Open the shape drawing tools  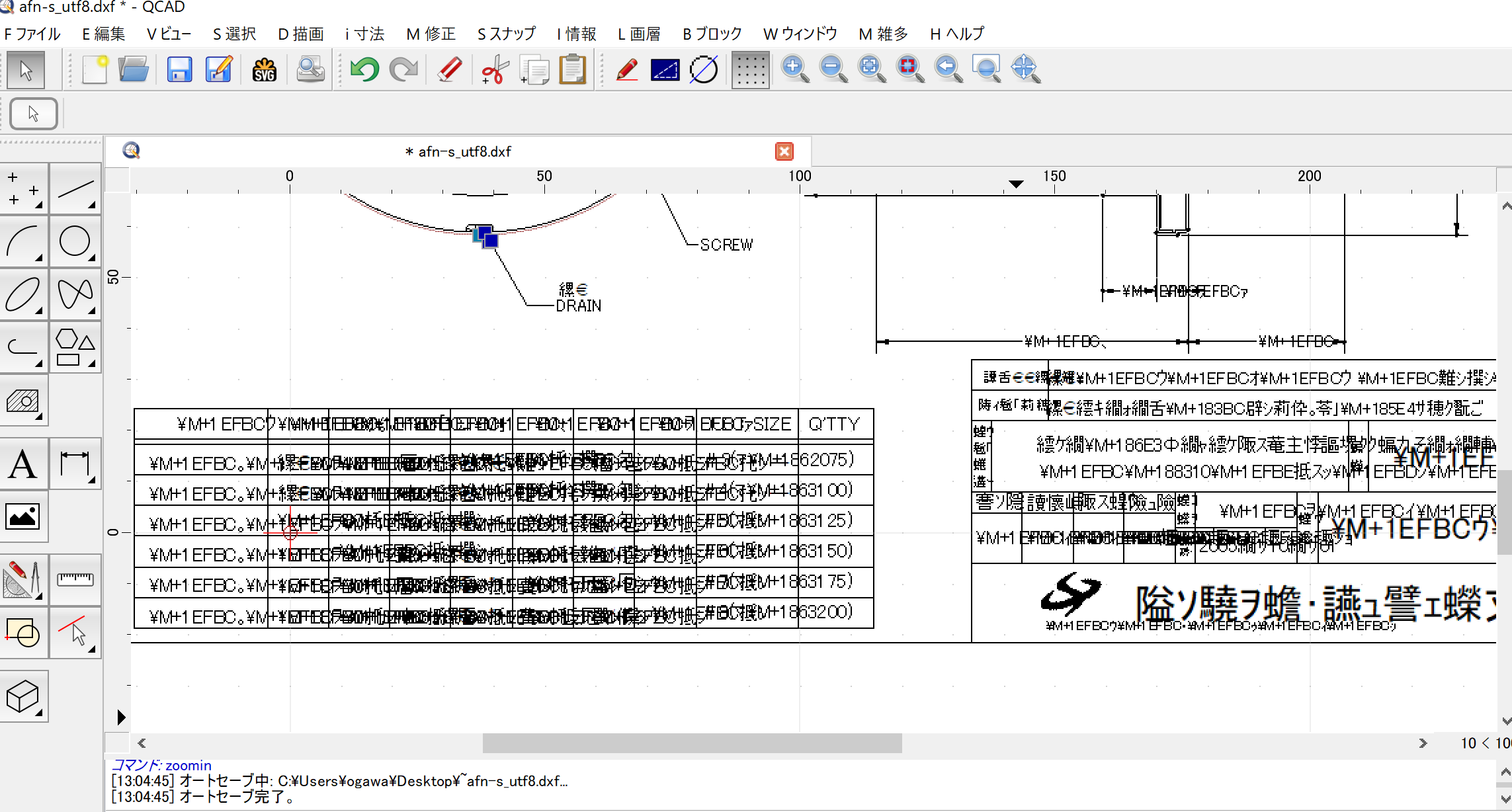pyautogui.click(x=75, y=347)
